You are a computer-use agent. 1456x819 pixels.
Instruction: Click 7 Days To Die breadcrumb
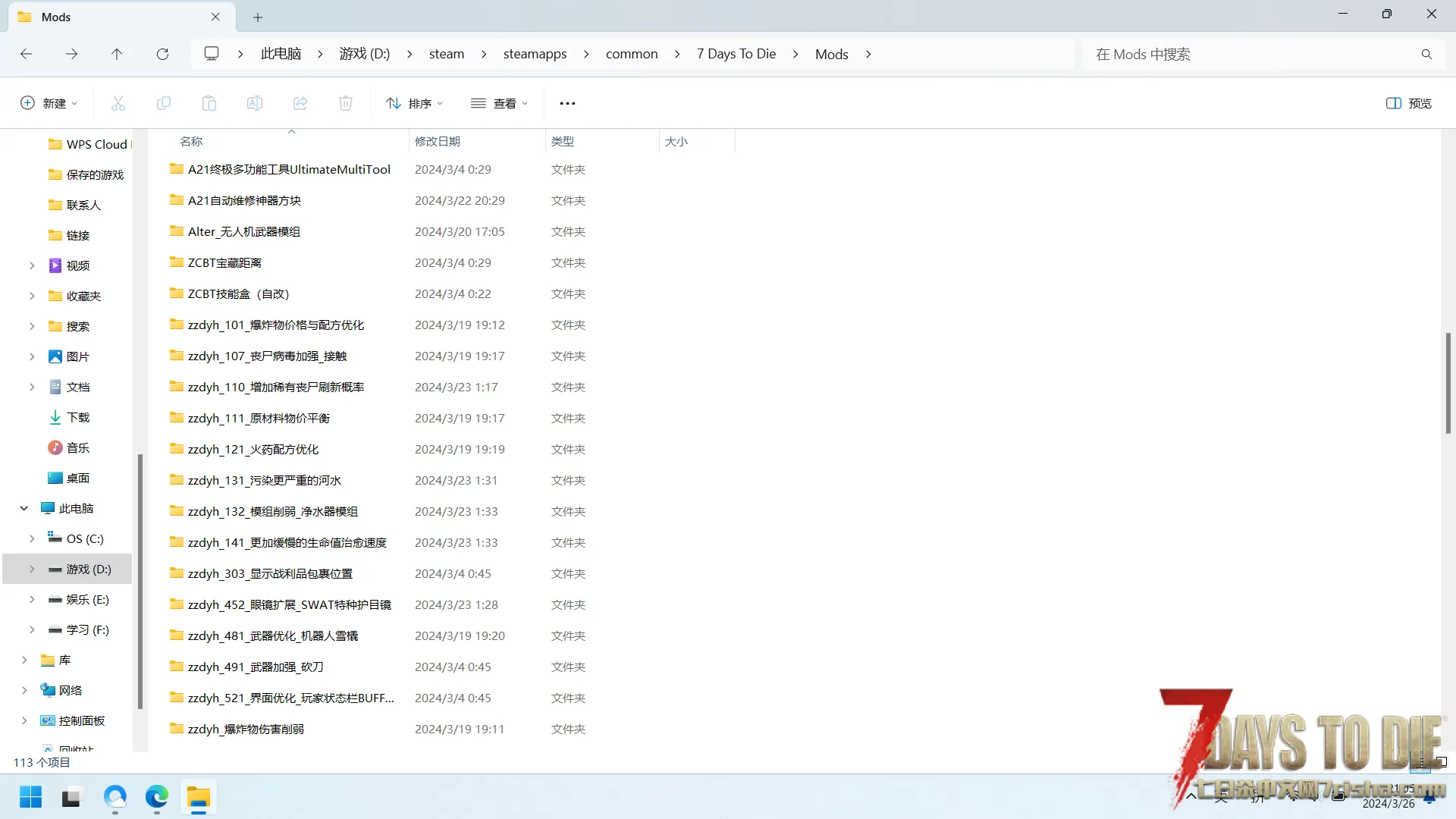coord(736,54)
